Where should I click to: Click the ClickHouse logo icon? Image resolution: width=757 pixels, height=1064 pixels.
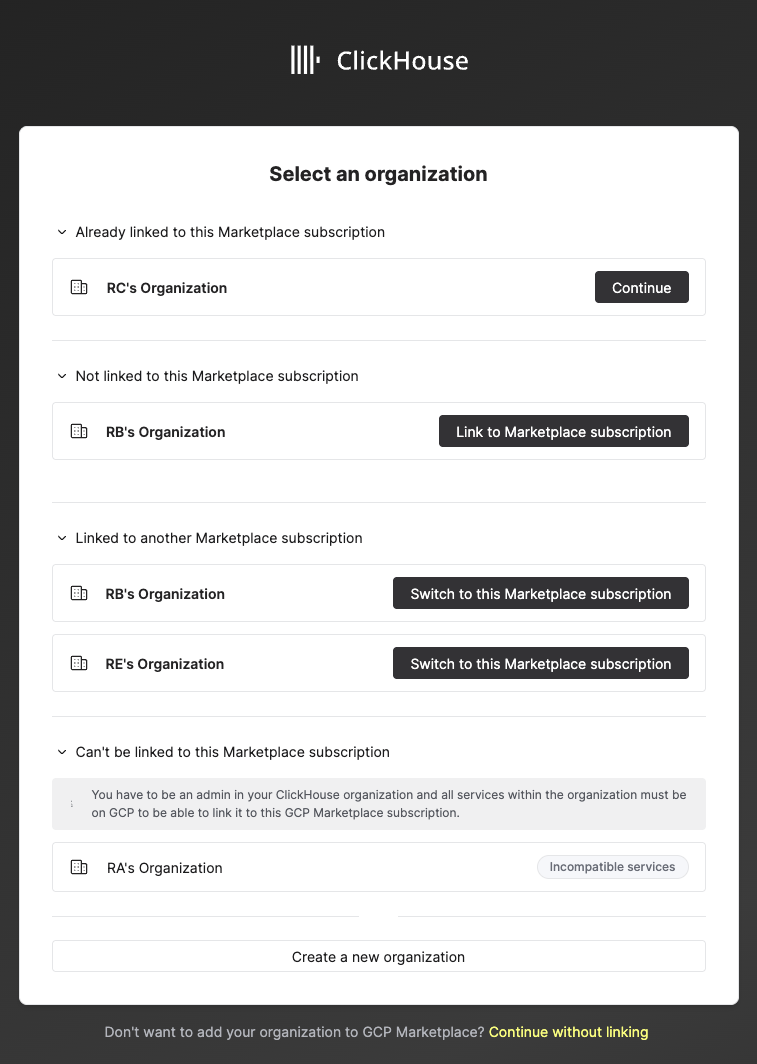[305, 60]
